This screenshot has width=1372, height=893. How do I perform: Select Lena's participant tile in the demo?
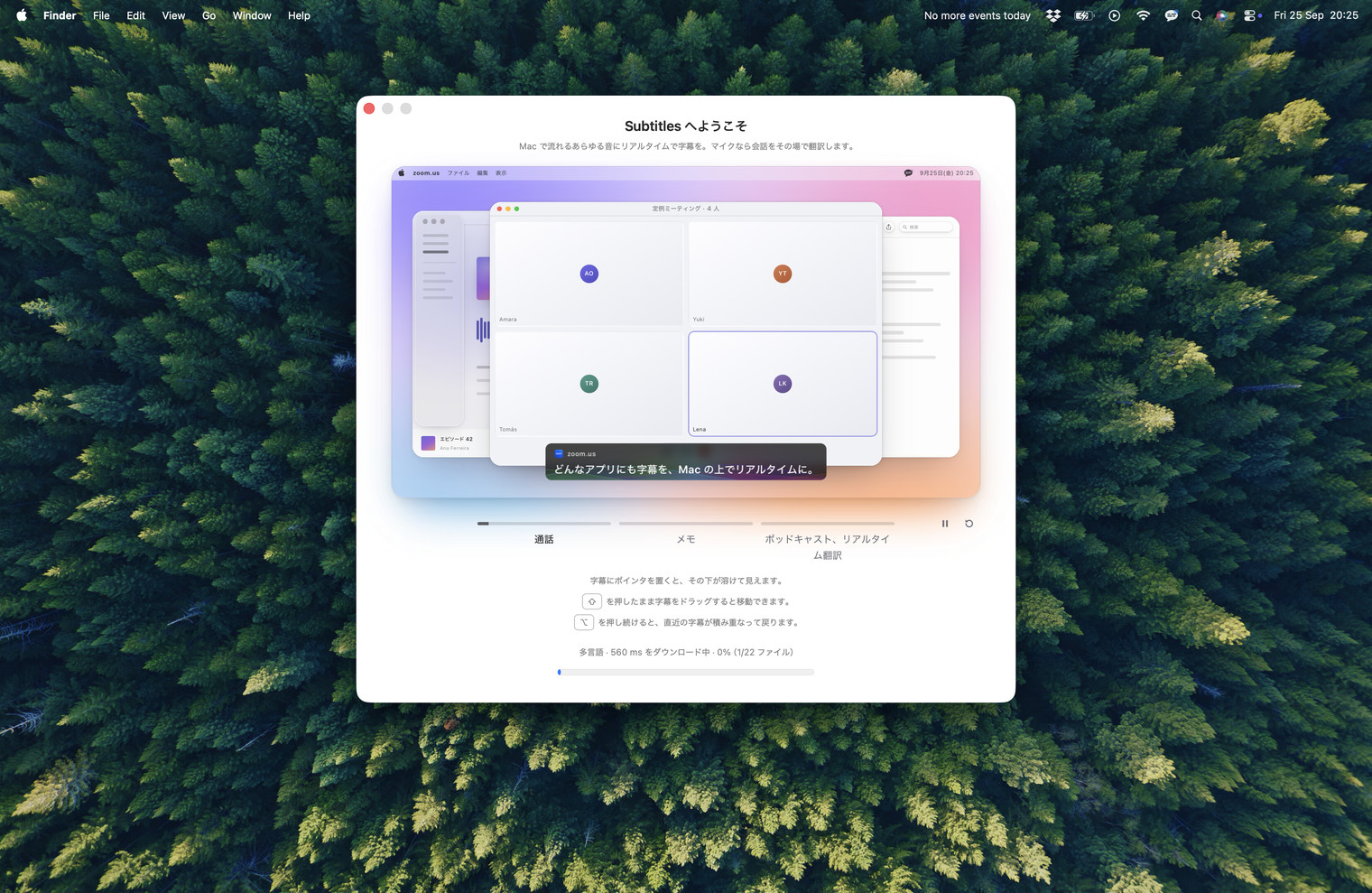point(783,384)
